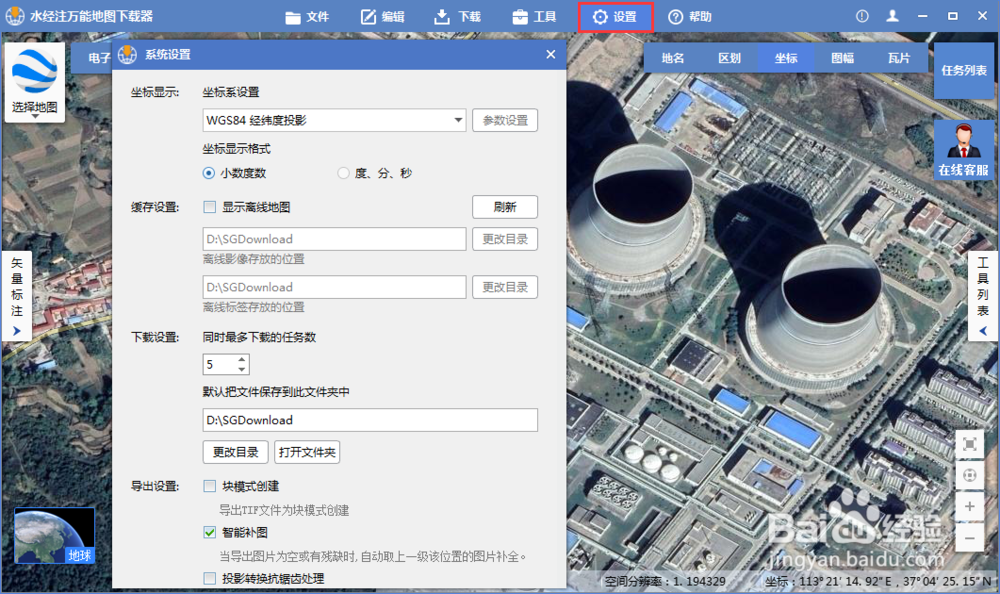
Task: Increase the max download tasks stepper
Action: [x=240, y=358]
